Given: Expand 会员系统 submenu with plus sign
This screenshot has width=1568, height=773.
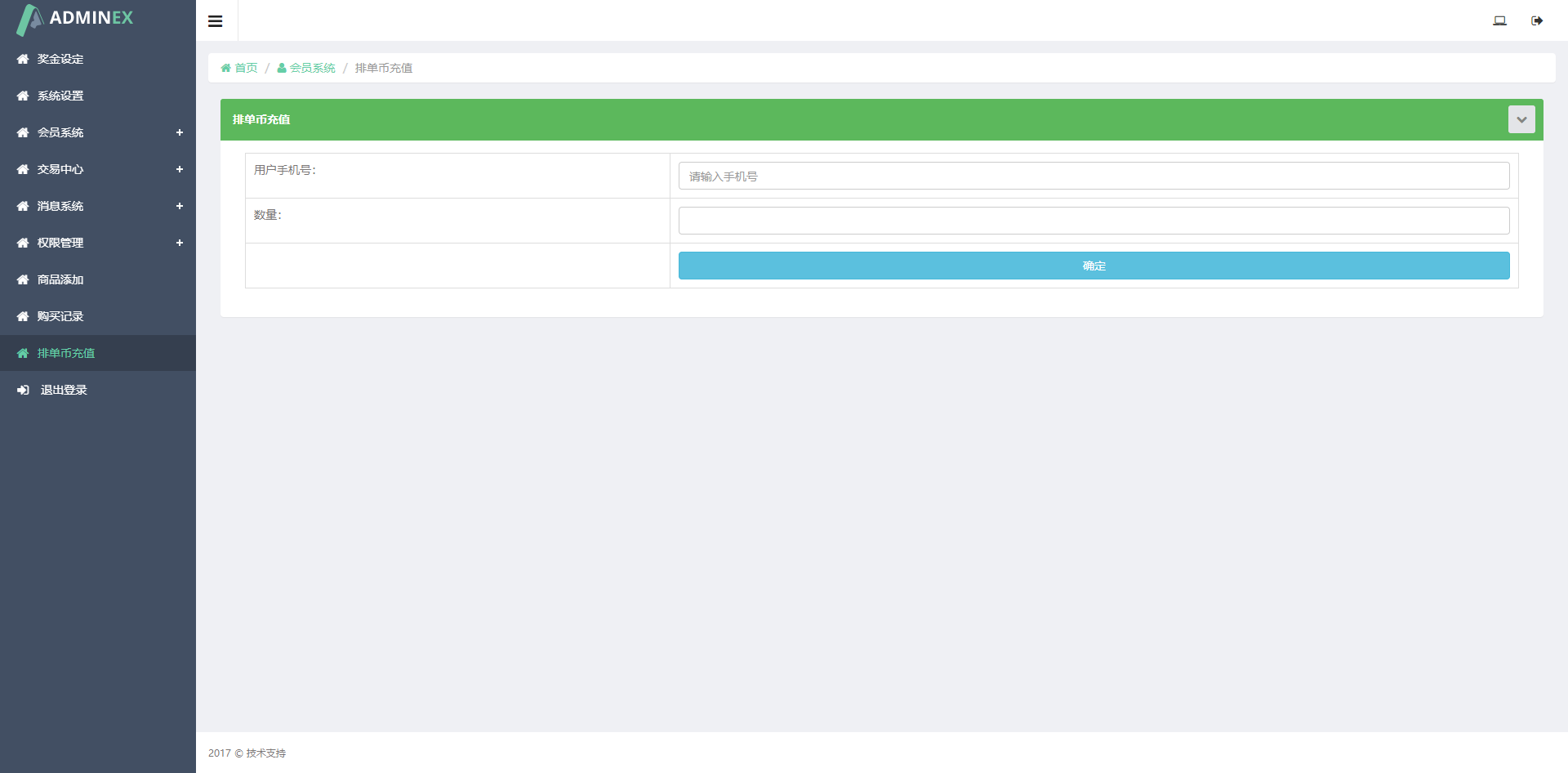Looking at the screenshot, I should (x=180, y=132).
